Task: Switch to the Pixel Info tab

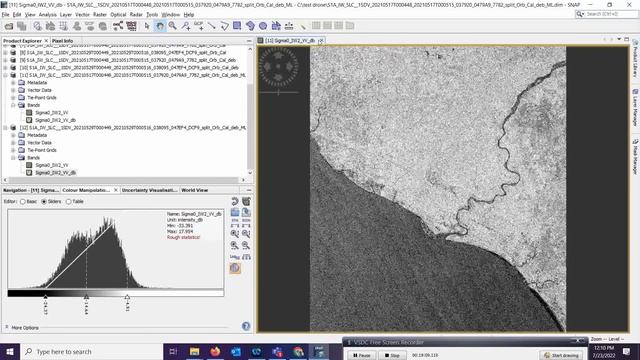Action: tap(62, 41)
